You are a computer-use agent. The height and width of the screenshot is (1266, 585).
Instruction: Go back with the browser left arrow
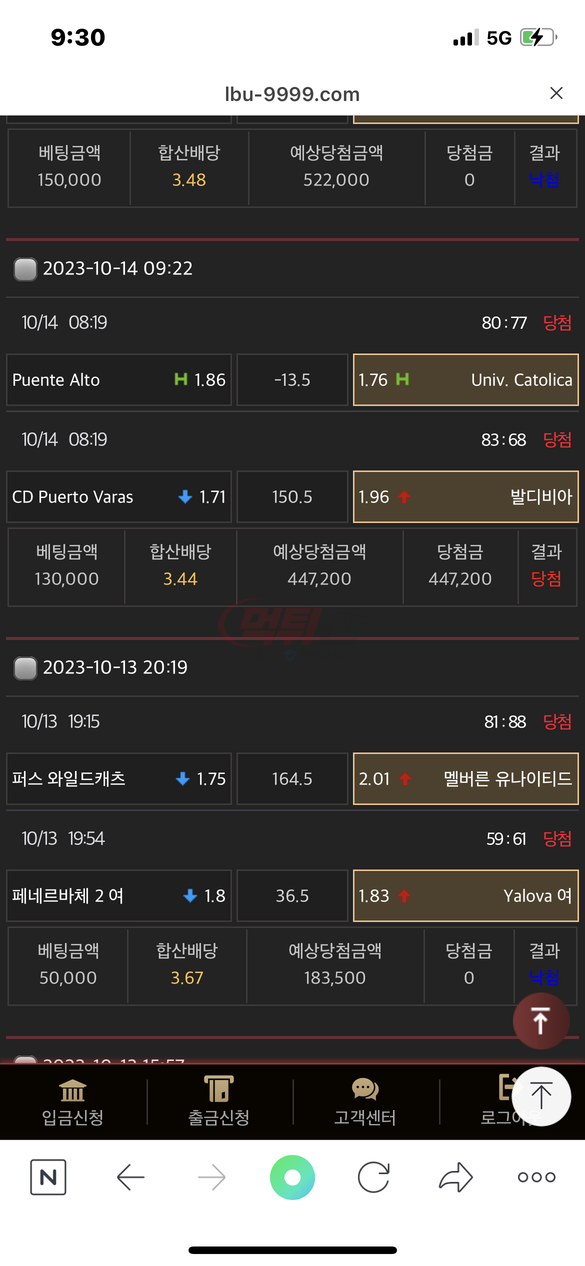pos(131,1178)
